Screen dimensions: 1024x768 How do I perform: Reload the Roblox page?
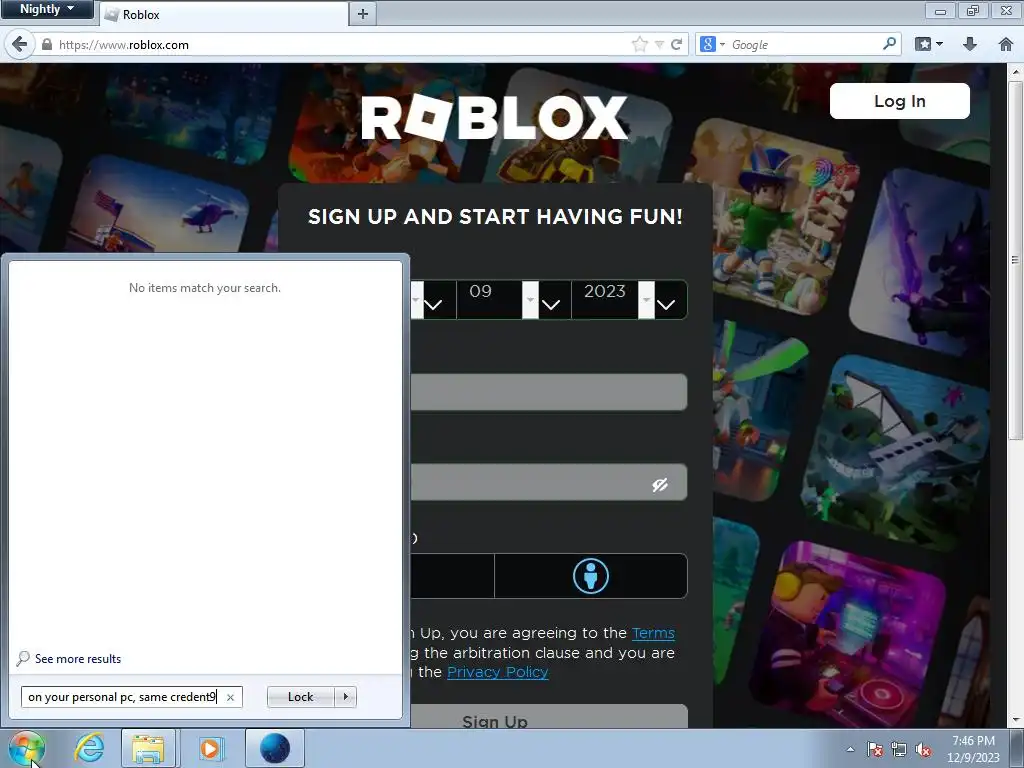point(677,44)
